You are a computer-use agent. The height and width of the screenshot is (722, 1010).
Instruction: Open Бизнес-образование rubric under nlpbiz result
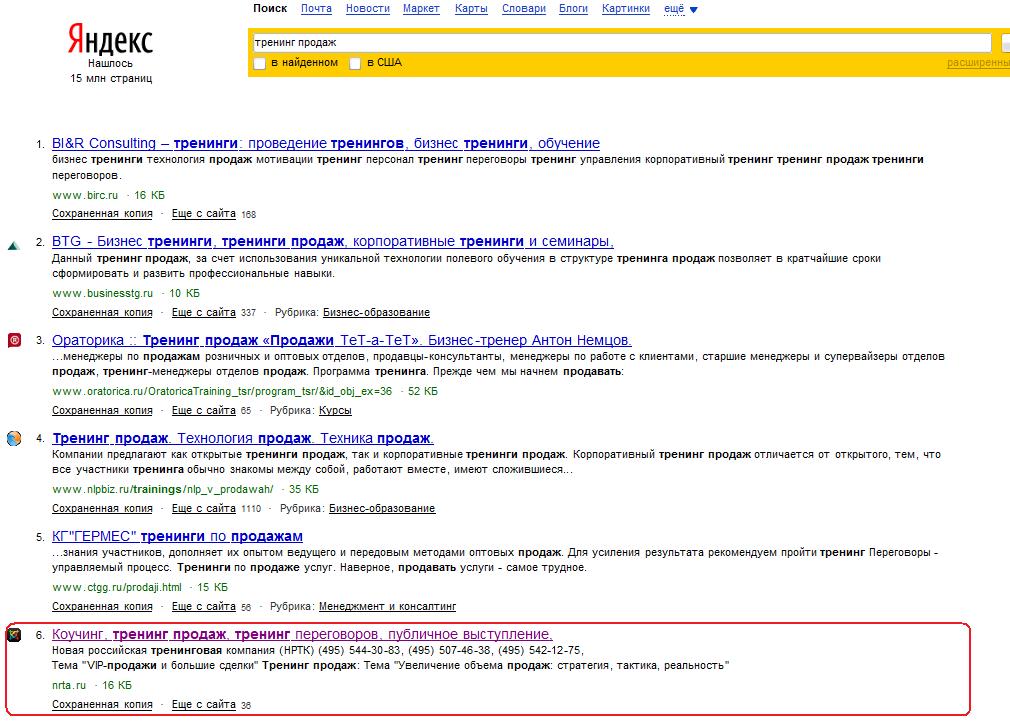coord(382,508)
